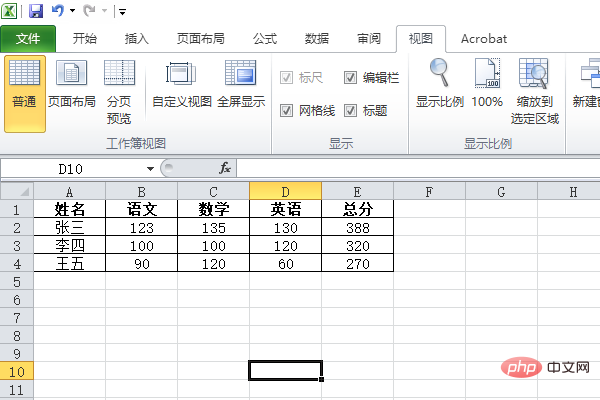
Task: Toggle the 网格线 gridlines checkbox
Action: [286, 111]
